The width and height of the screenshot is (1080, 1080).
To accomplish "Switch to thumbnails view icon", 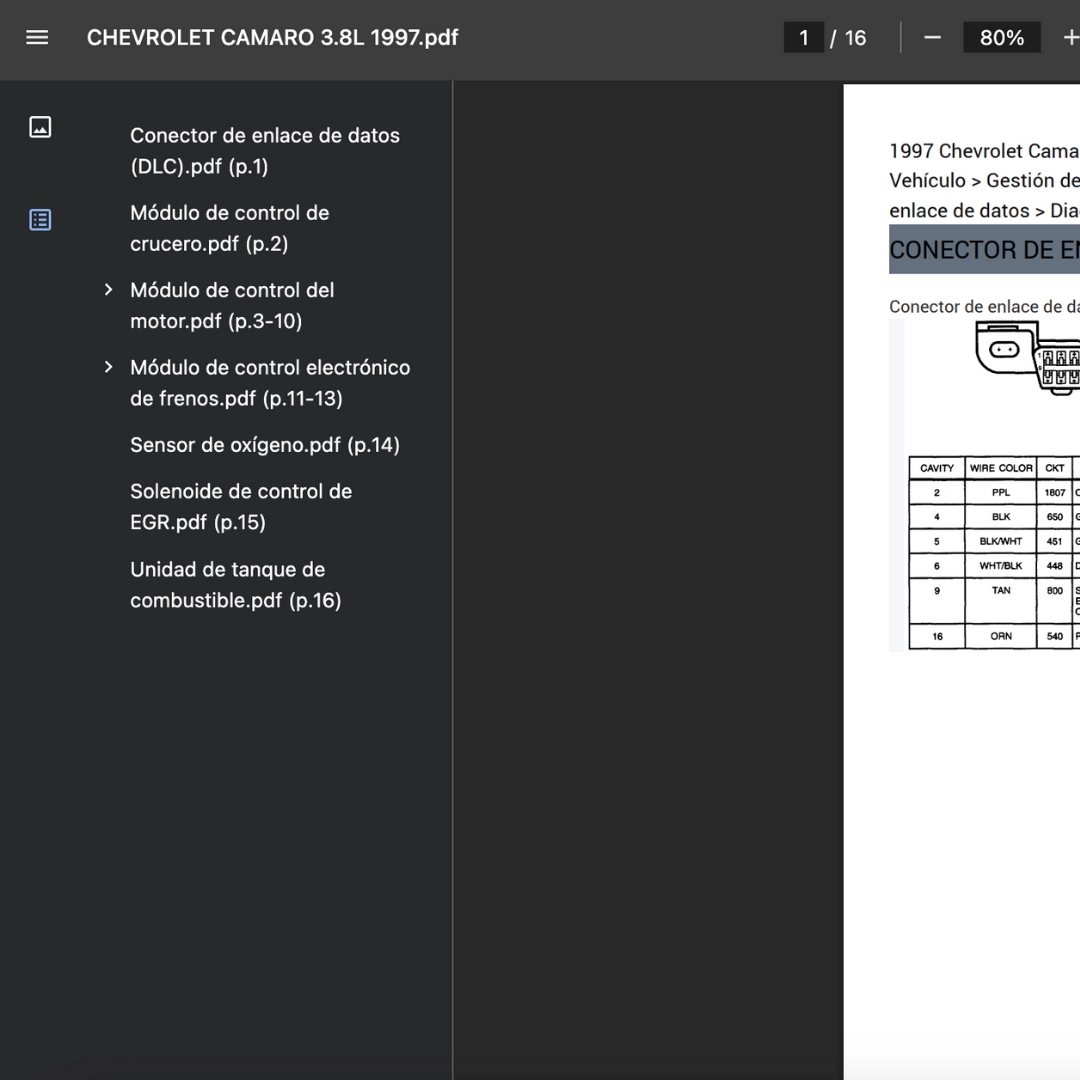I will [x=40, y=127].
